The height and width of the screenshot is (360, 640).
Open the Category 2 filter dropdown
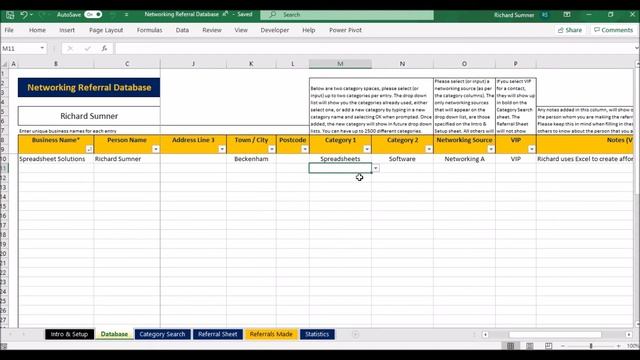tap(429, 149)
